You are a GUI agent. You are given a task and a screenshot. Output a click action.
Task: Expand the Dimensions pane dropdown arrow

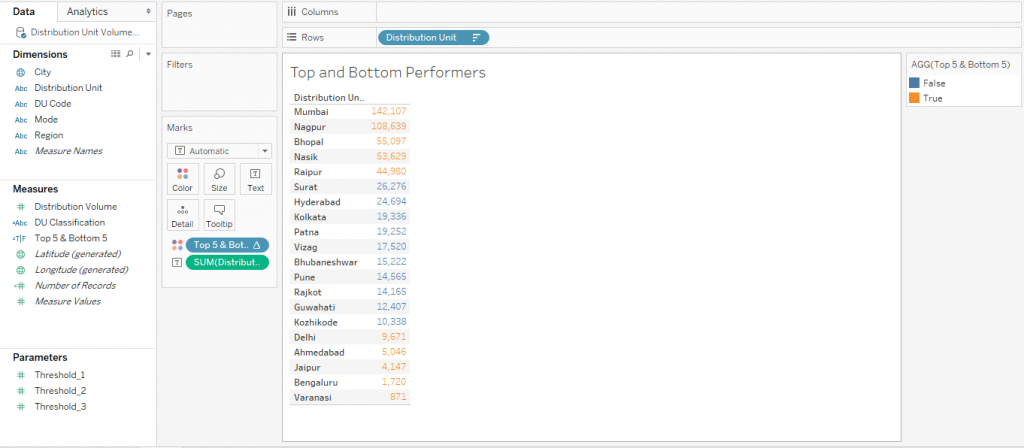coord(147,53)
